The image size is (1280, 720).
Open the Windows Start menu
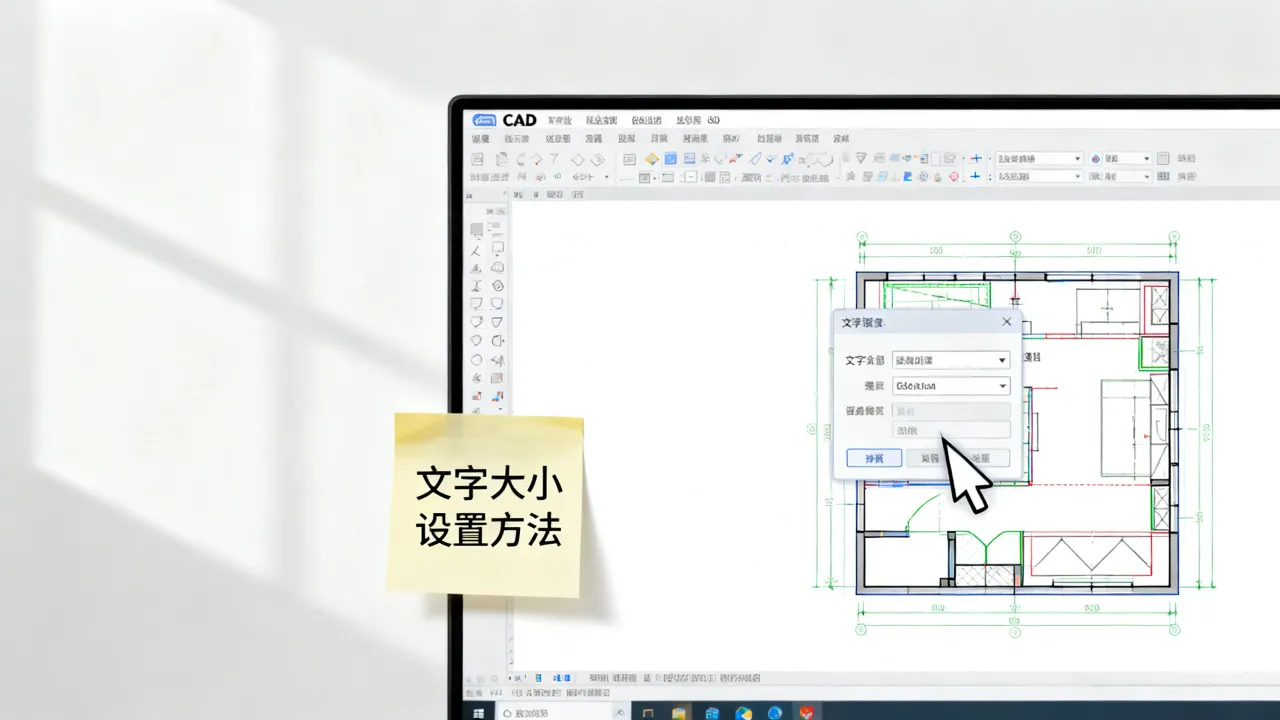point(478,713)
